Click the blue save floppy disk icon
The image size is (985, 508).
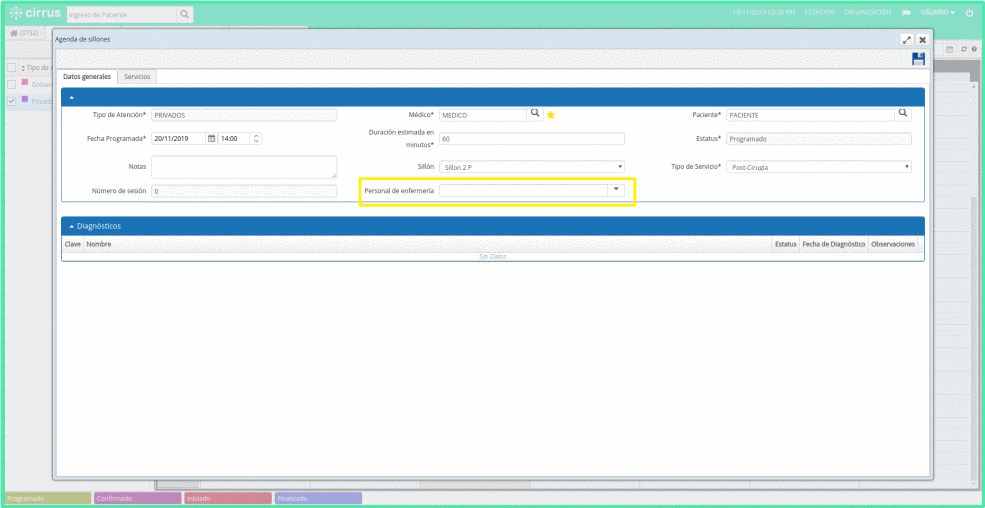click(918, 59)
